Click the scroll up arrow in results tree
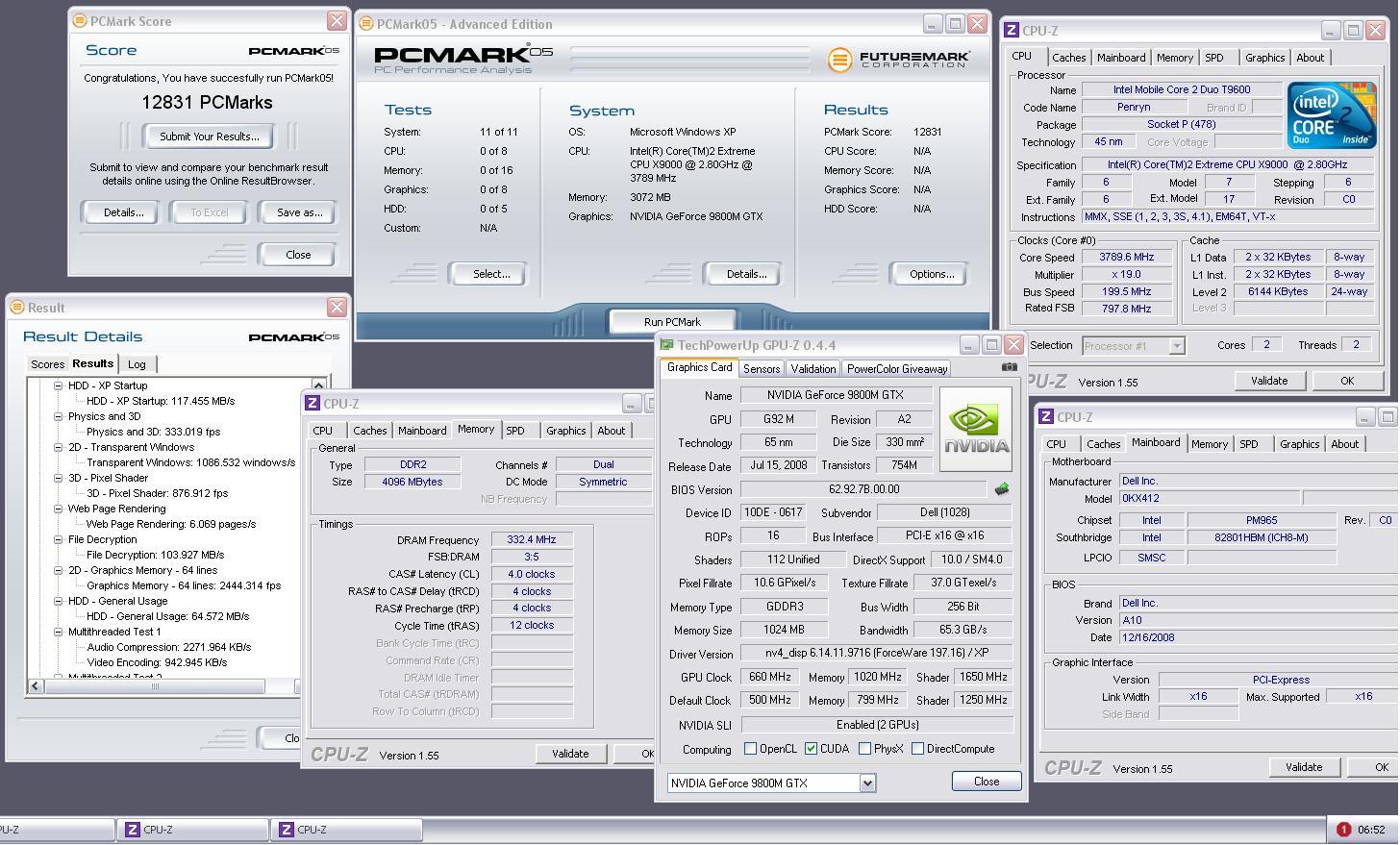Image resolution: width=1400 pixels, height=845 pixels. [318, 385]
